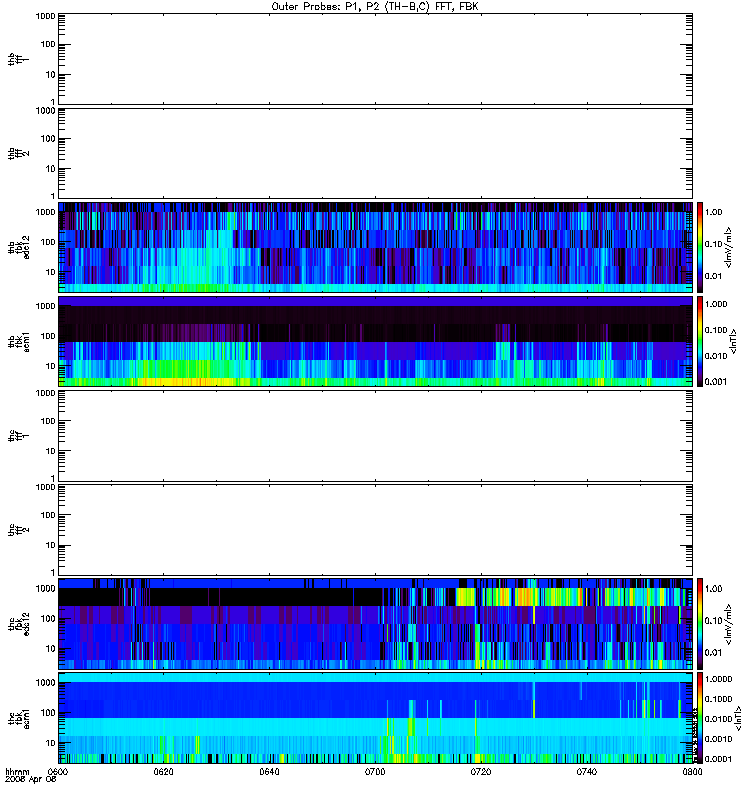This screenshot has height=800, width=750.
Task: Click the thb edc12 mV/m color bar
Action: click(700, 247)
